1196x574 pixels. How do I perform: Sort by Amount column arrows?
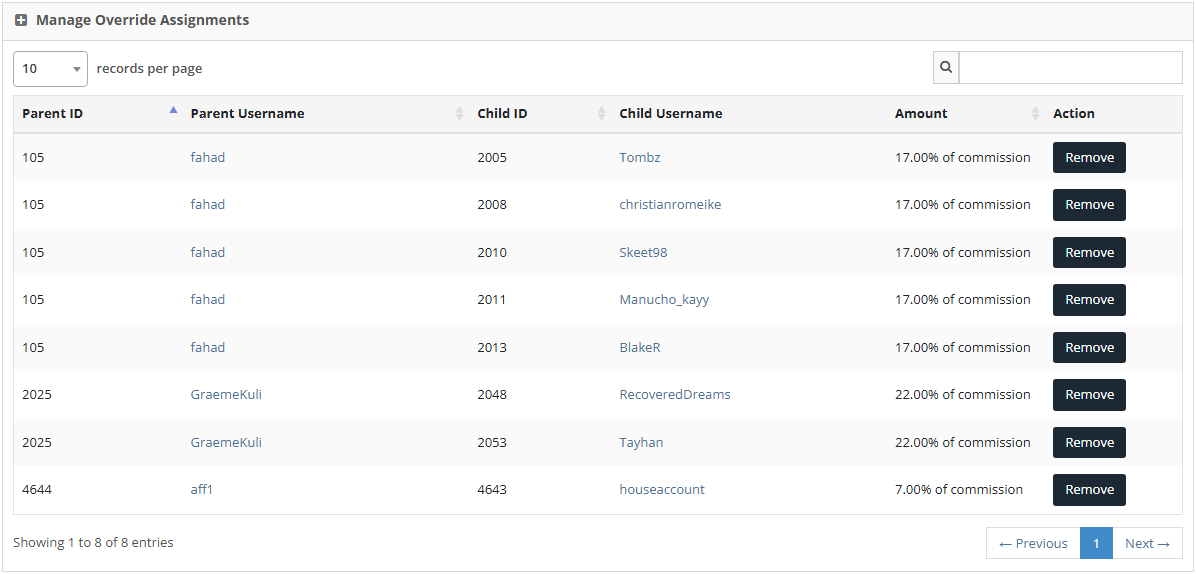(x=1035, y=114)
